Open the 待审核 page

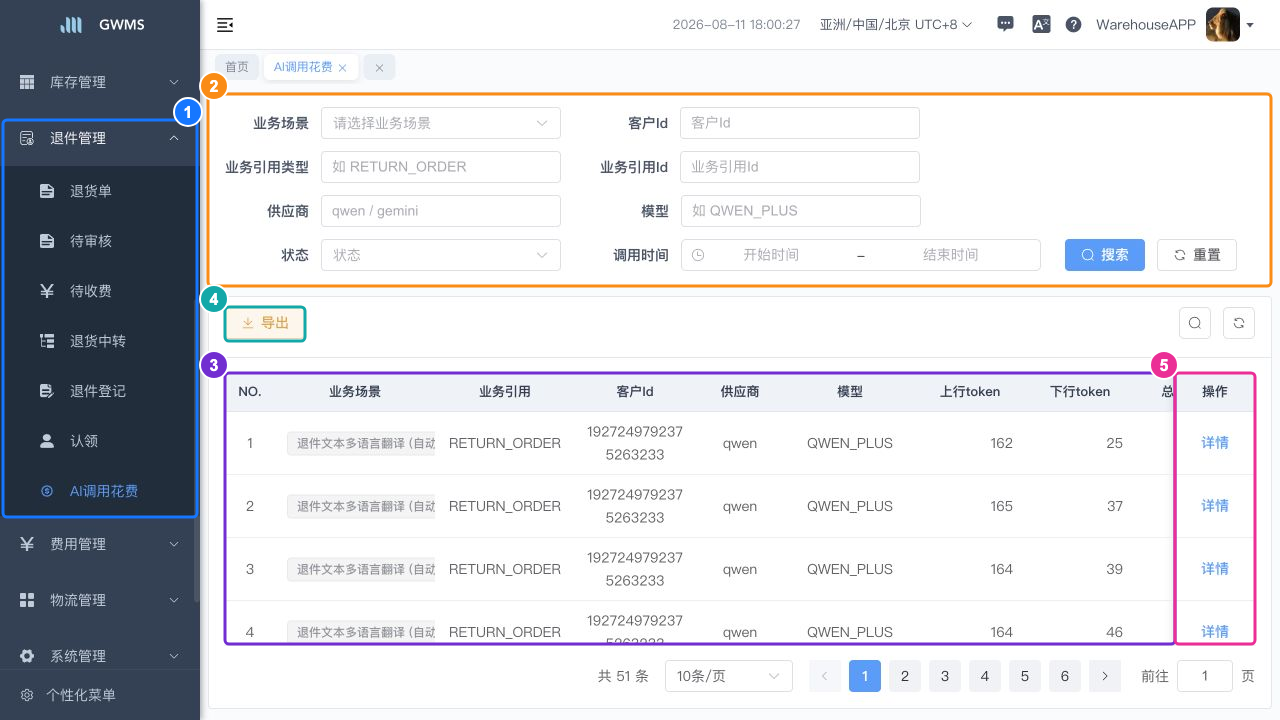pos(100,241)
